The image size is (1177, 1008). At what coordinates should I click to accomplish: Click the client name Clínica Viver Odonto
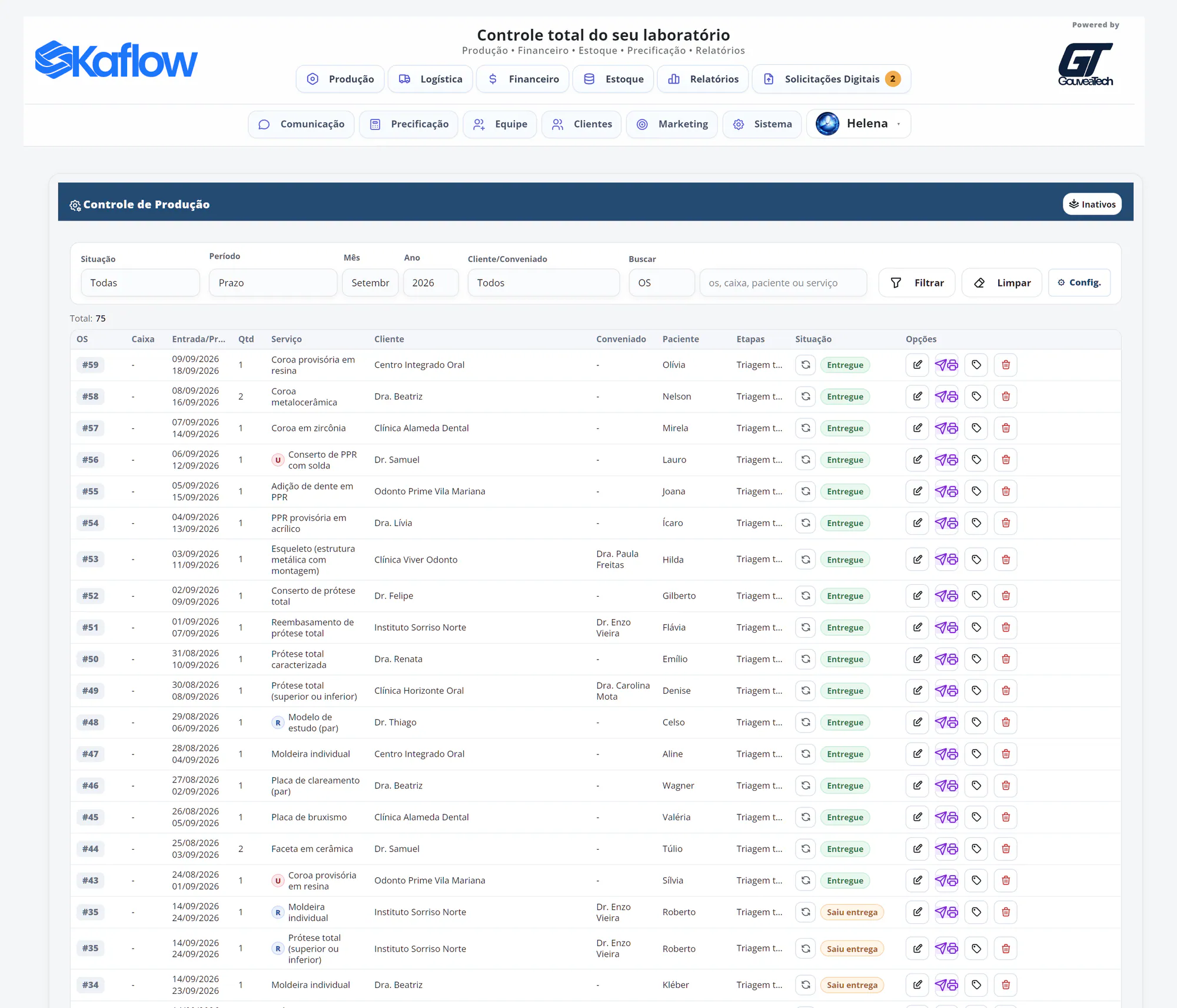pos(415,560)
